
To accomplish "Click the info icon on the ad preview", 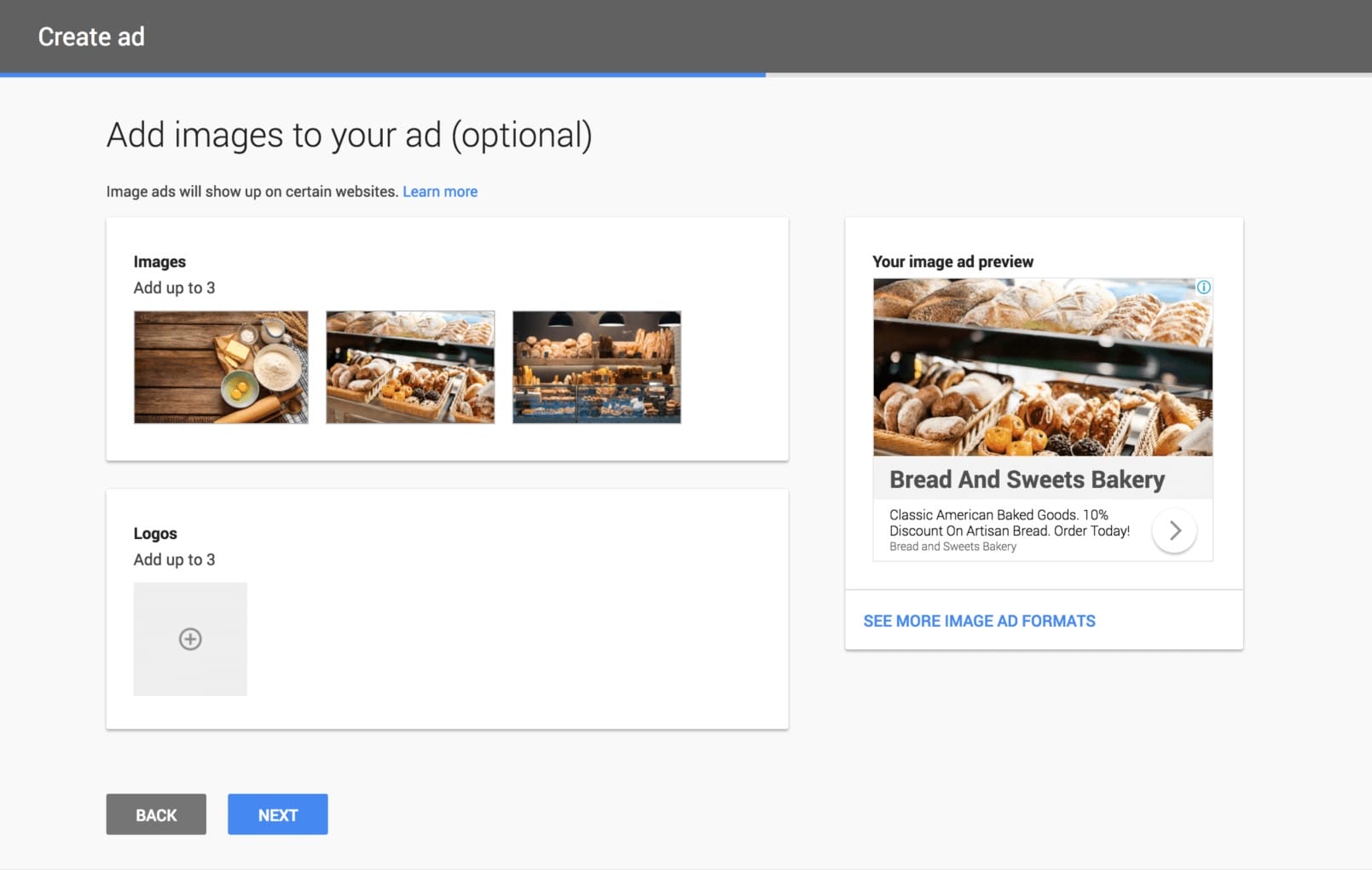I will pyautogui.click(x=1203, y=287).
